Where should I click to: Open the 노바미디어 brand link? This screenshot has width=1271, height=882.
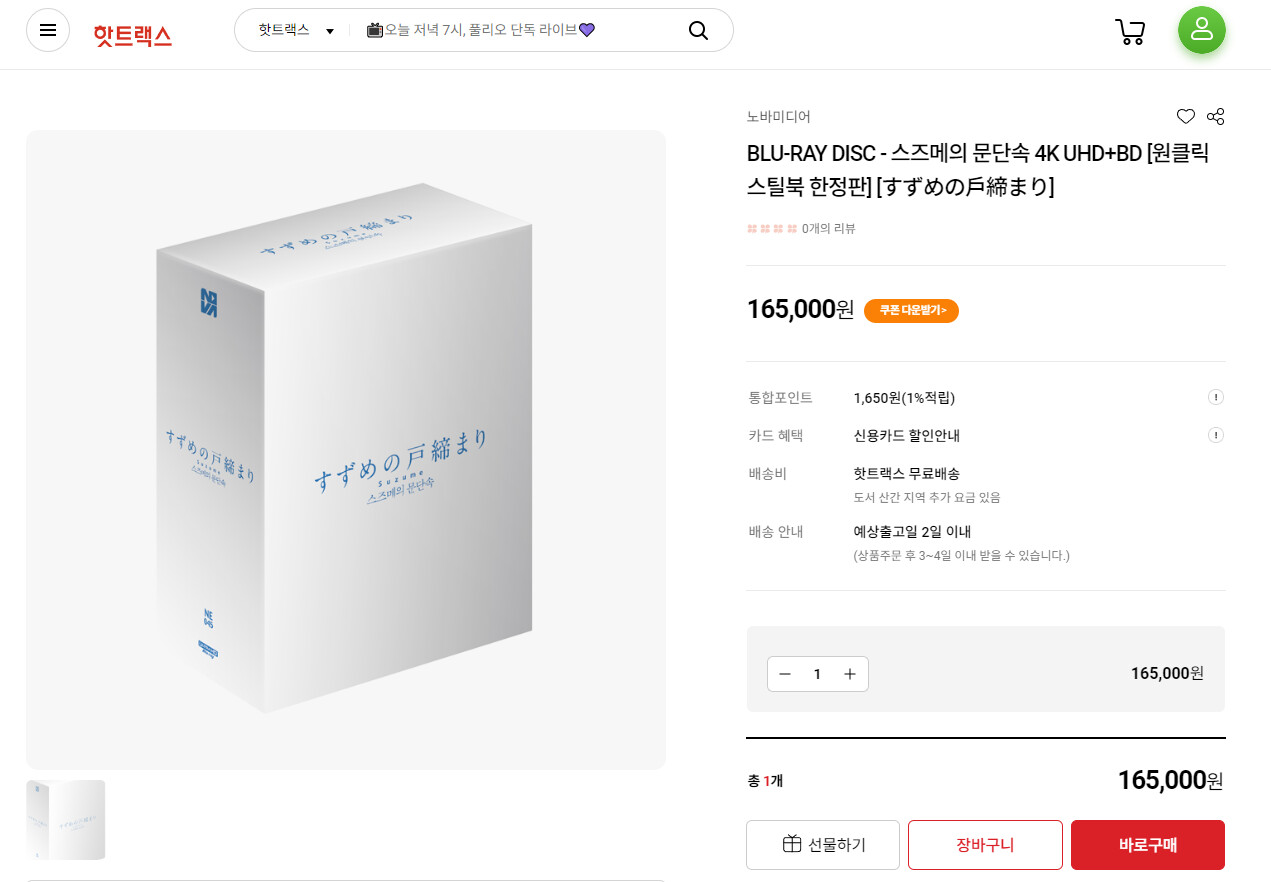pos(778,117)
